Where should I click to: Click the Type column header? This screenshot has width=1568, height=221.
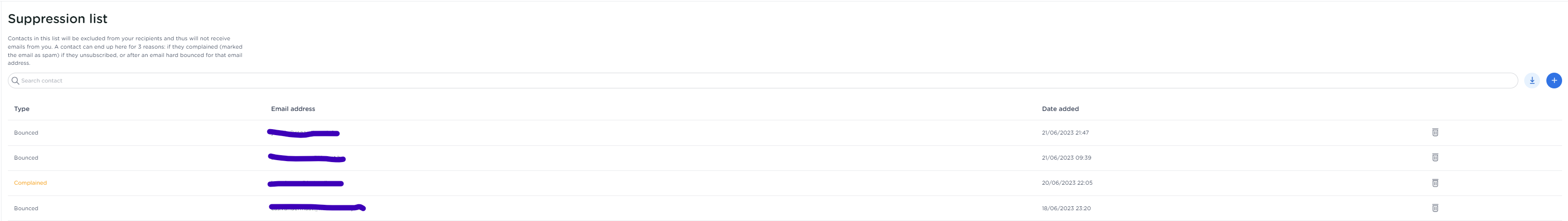(22, 110)
